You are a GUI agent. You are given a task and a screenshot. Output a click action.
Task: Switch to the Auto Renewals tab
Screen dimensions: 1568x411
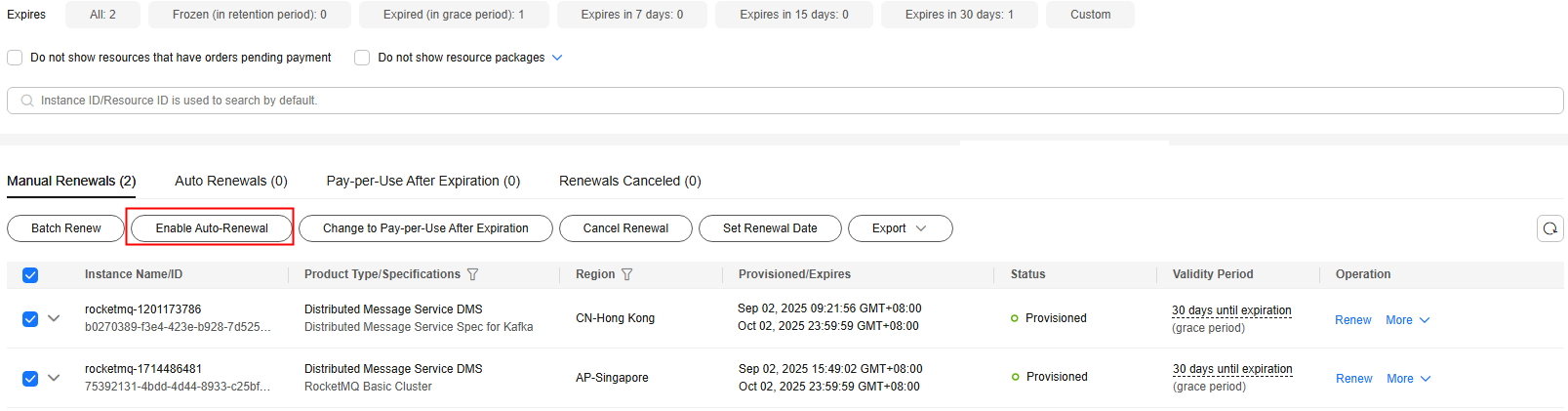click(231, 181)
